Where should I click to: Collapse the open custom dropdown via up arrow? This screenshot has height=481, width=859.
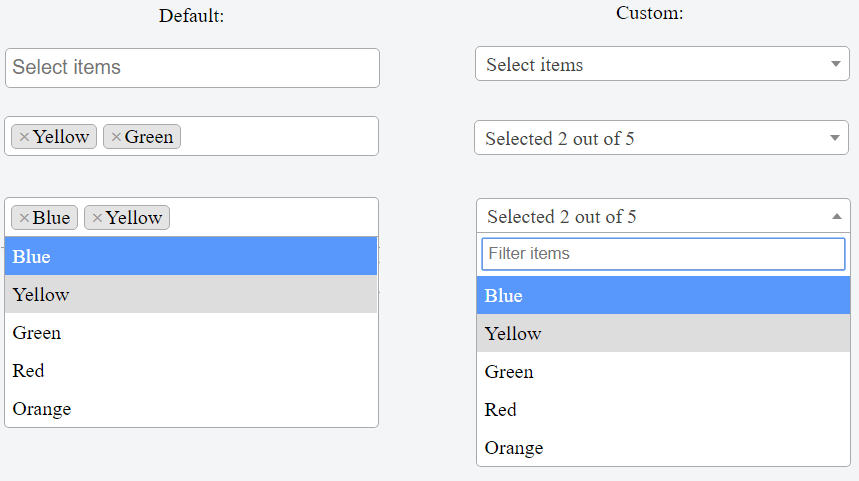tap(836, 216)
